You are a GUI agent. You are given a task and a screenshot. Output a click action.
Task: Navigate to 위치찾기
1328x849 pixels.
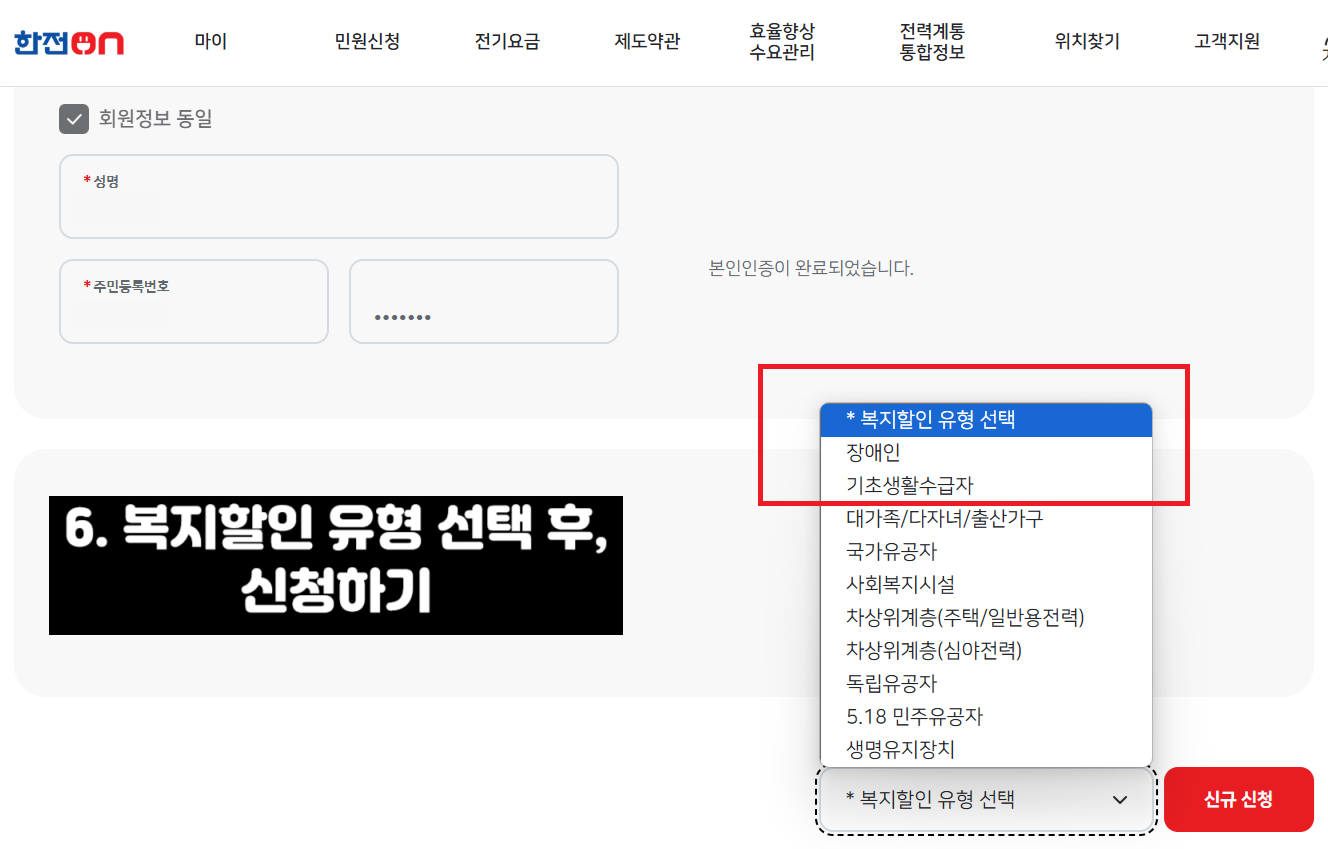1086,42
